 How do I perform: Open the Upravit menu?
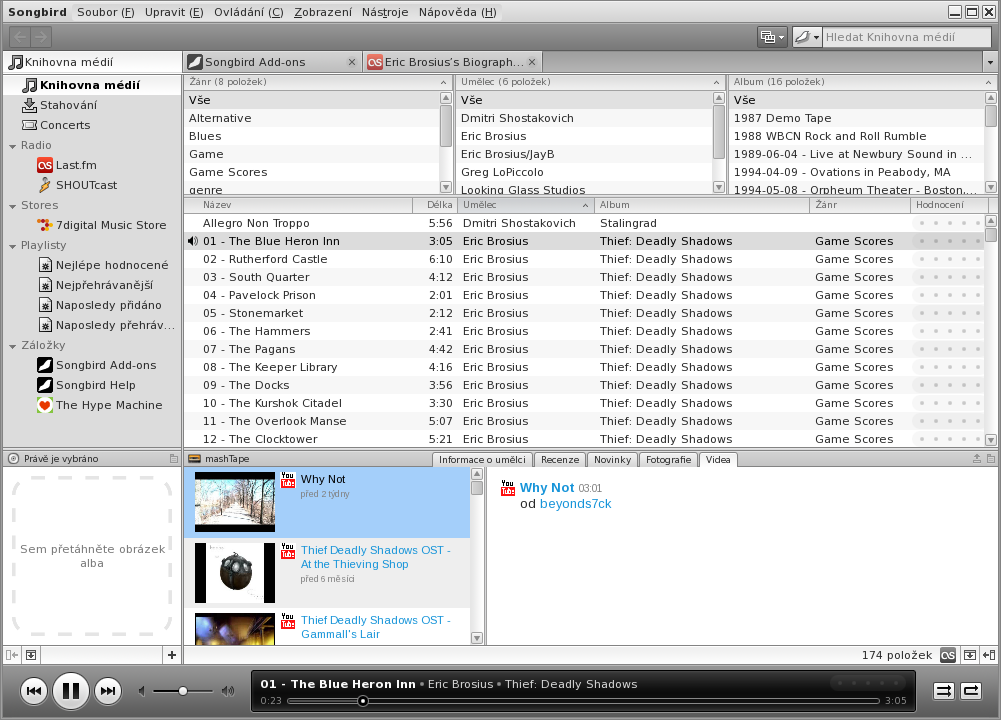point(174,12)
